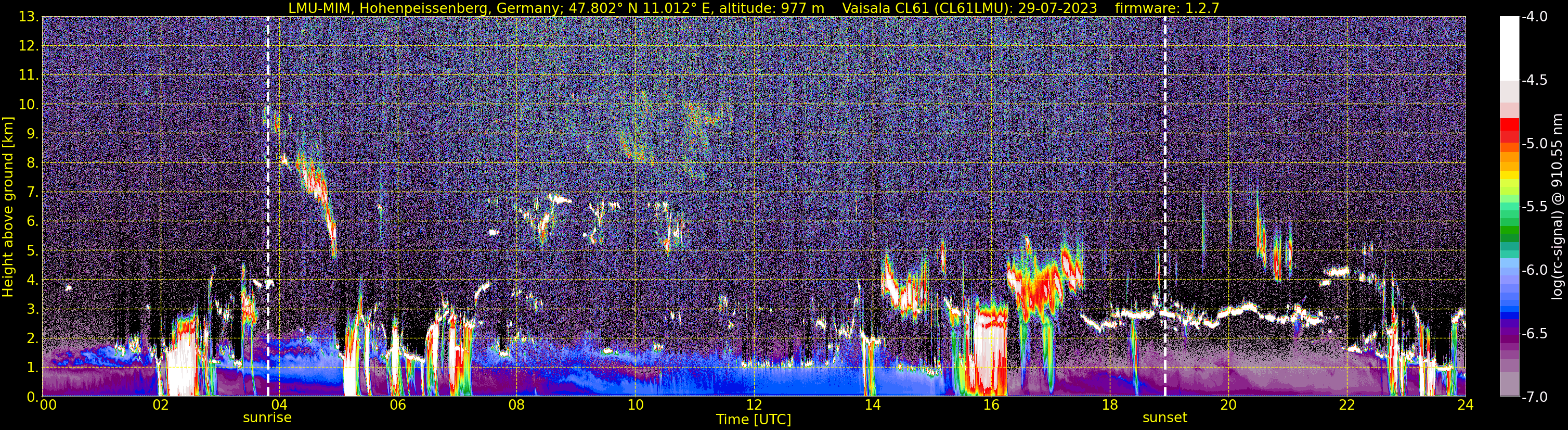Image resolution: width=1568 pixels, height=430 pixels.
Task: Select the 'sunset' label below the axis
Action: (1165, 418)
